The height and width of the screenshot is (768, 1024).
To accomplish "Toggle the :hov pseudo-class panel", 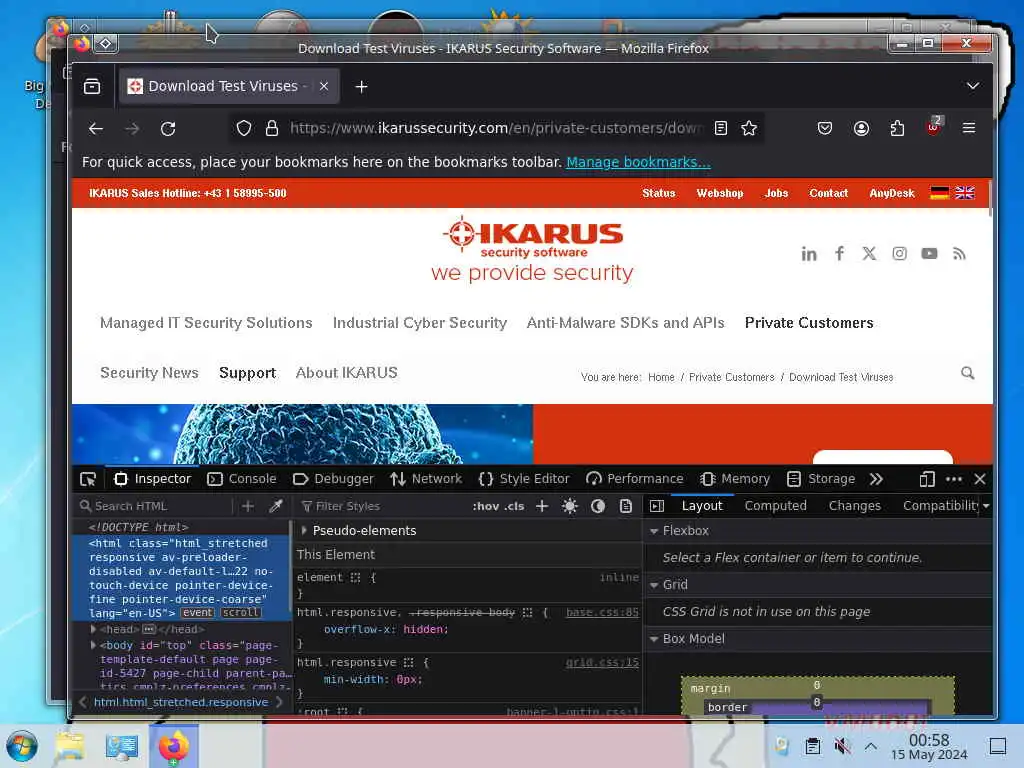I will [x=485, y=506].
